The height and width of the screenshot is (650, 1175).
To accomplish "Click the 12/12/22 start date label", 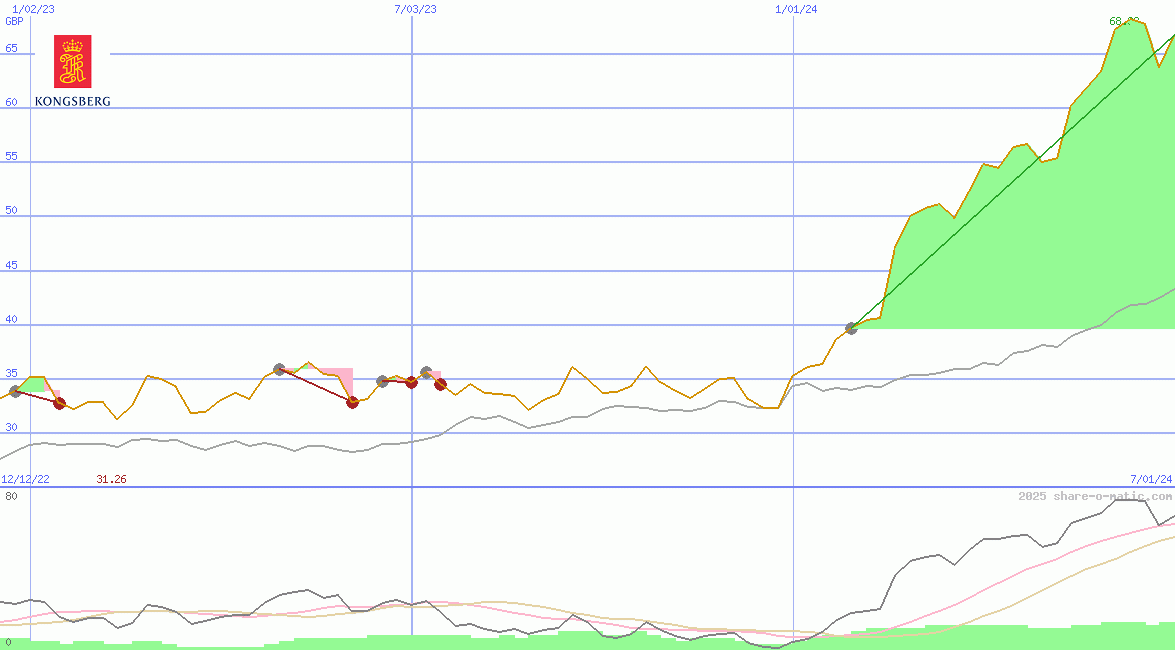I will coord(25,479).
